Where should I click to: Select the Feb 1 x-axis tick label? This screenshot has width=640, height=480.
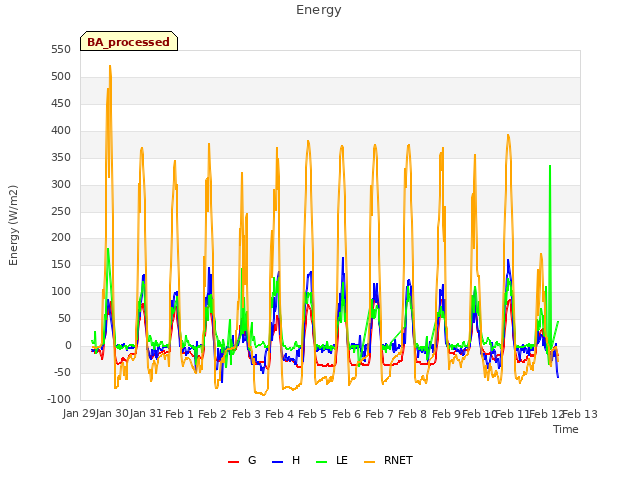coord(179,414)
